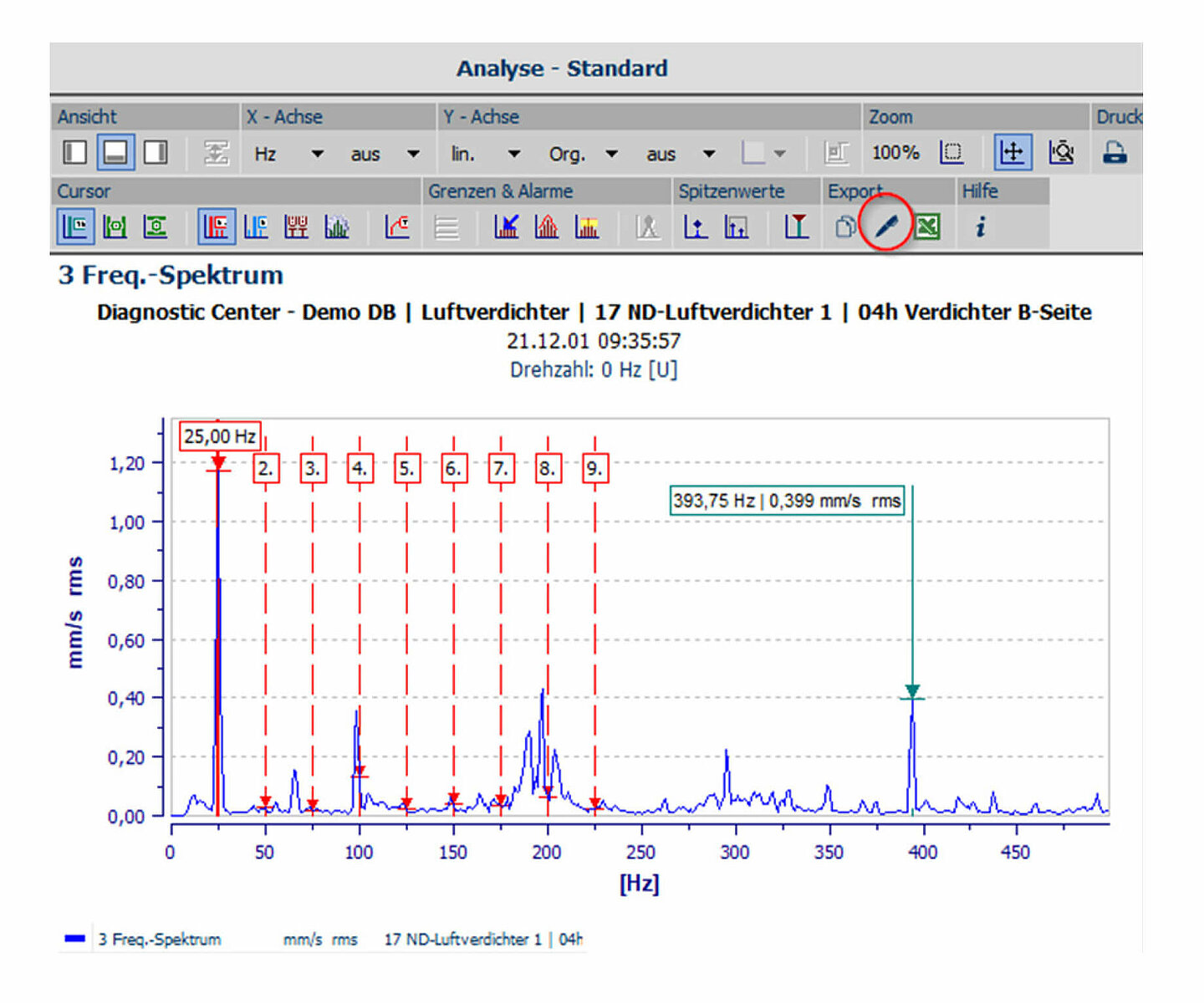Click the 'Drehzahl: 0 Hz [U]' text
Image resolution: width=1204 pixels, height=1003 pixels.
coord(594,369)
